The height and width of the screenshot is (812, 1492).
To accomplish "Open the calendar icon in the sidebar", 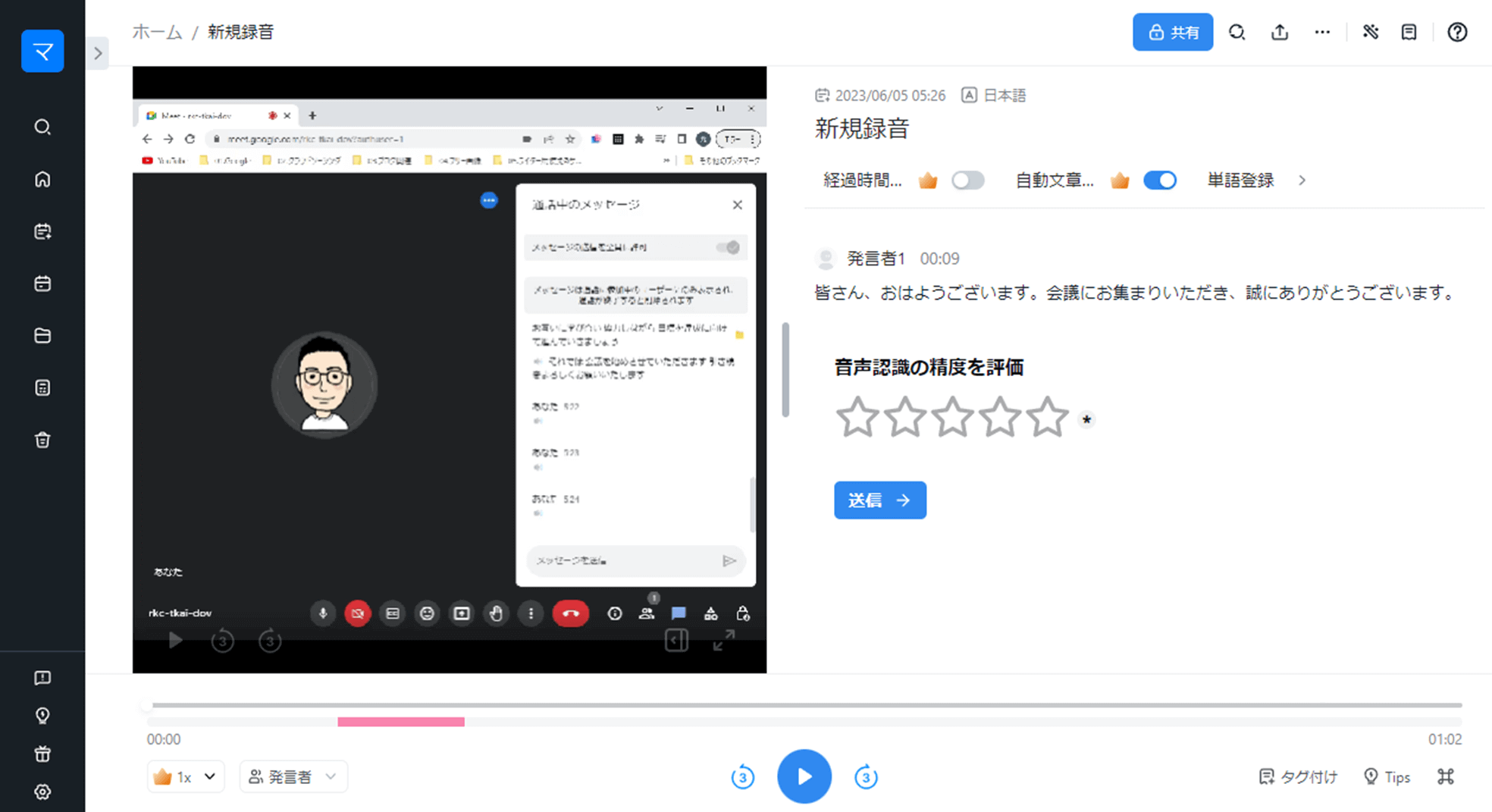I will point(43,282).
